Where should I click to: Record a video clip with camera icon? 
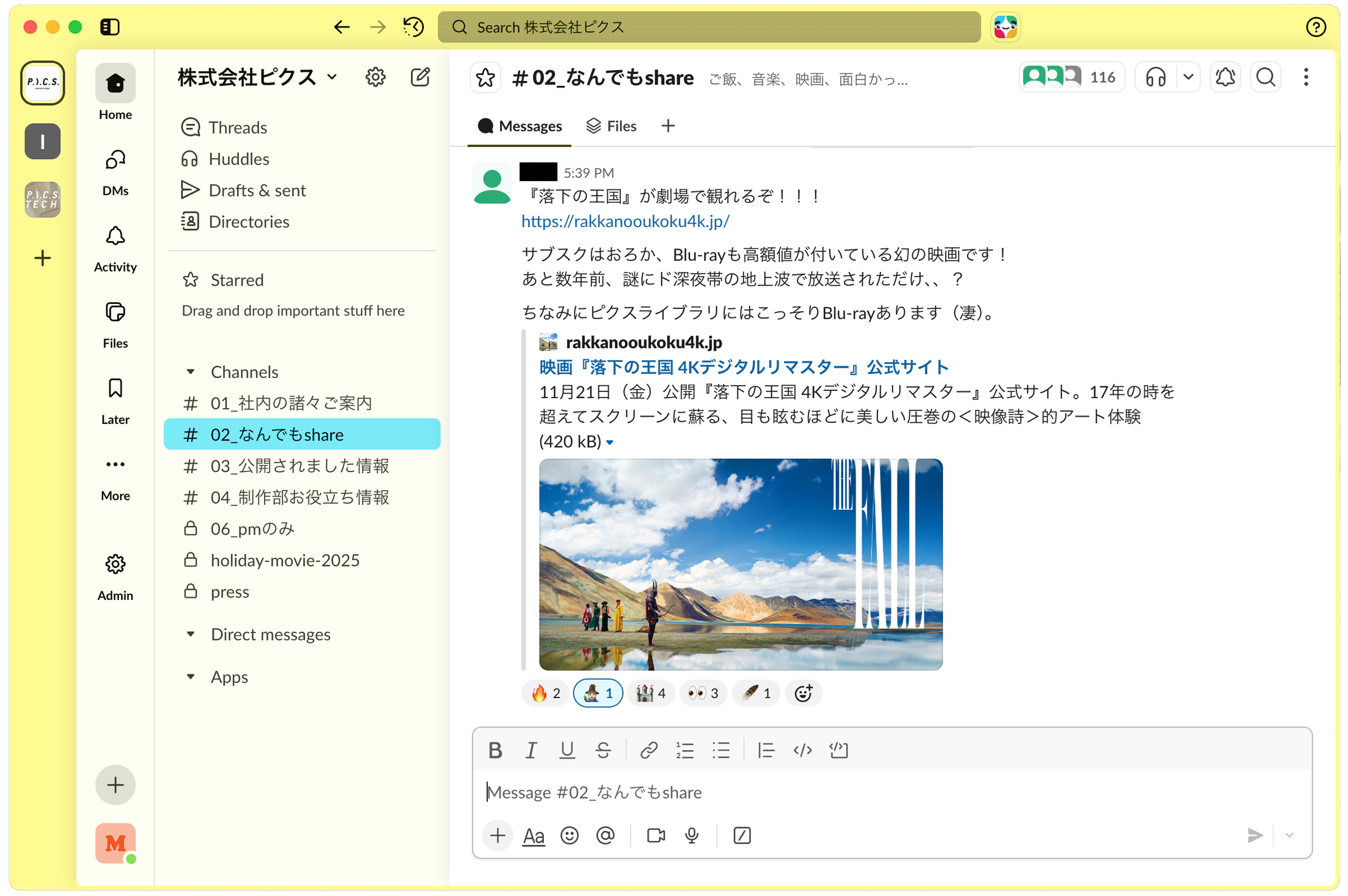point(656,836)
